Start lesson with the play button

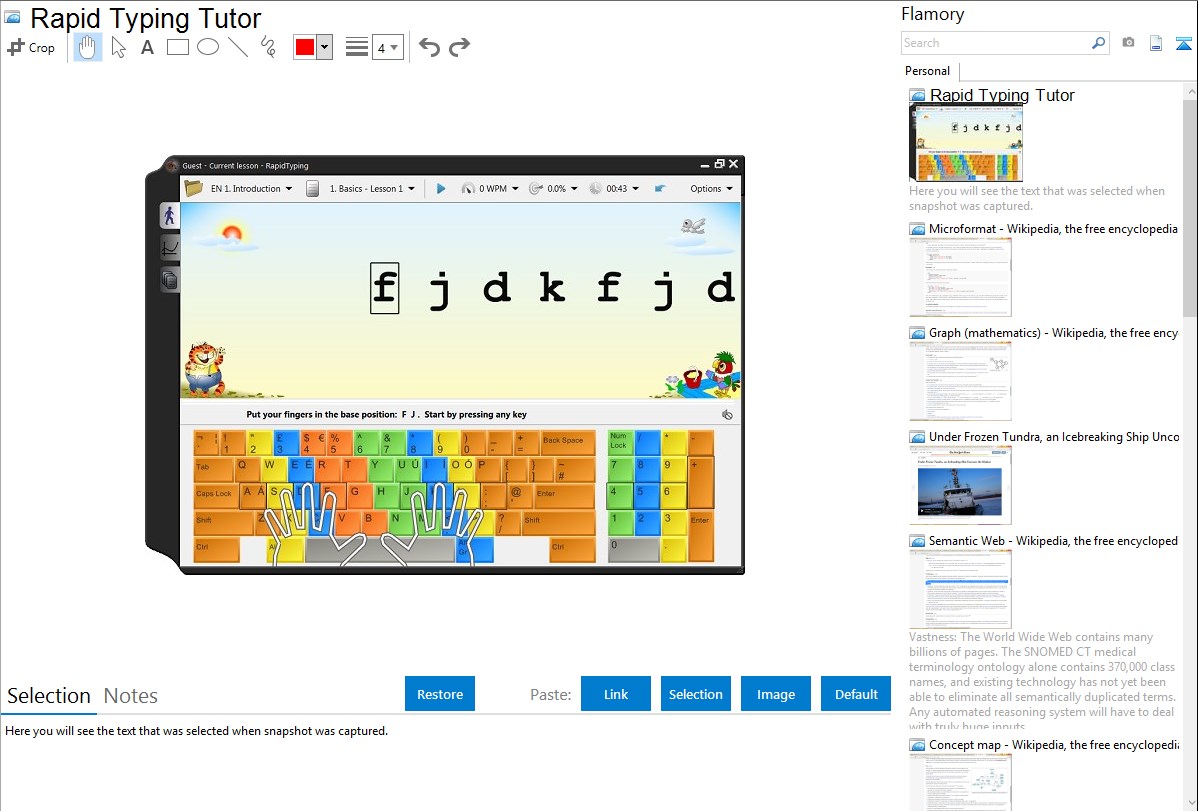coord(441,189)
